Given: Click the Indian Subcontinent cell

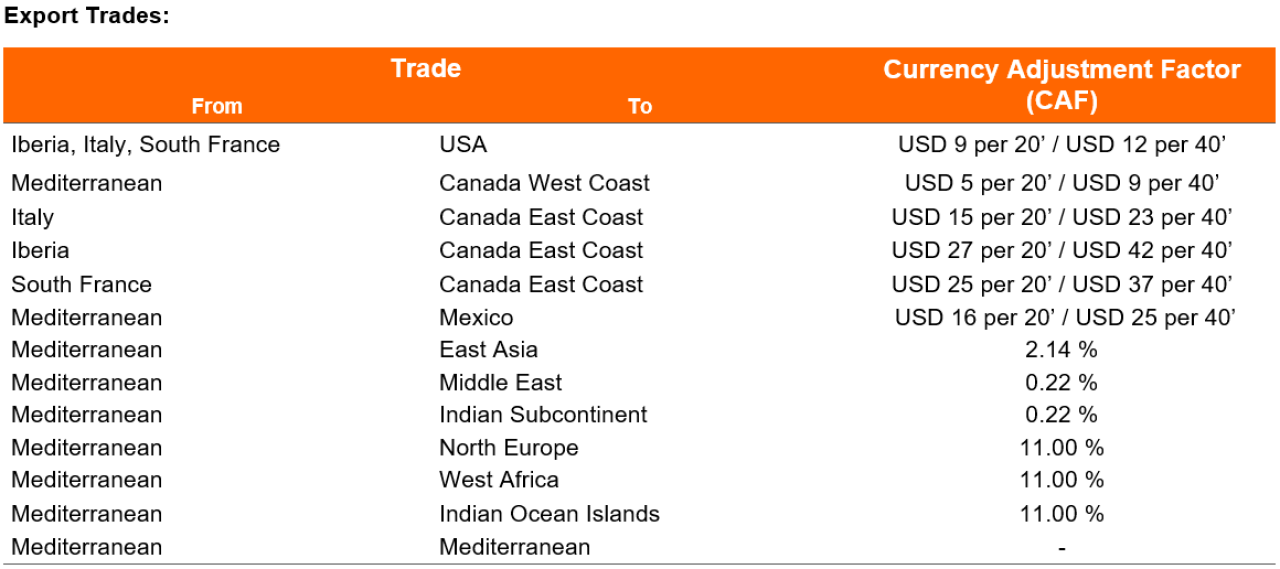Looking at the screenshot, I should (x=543, y=414).
